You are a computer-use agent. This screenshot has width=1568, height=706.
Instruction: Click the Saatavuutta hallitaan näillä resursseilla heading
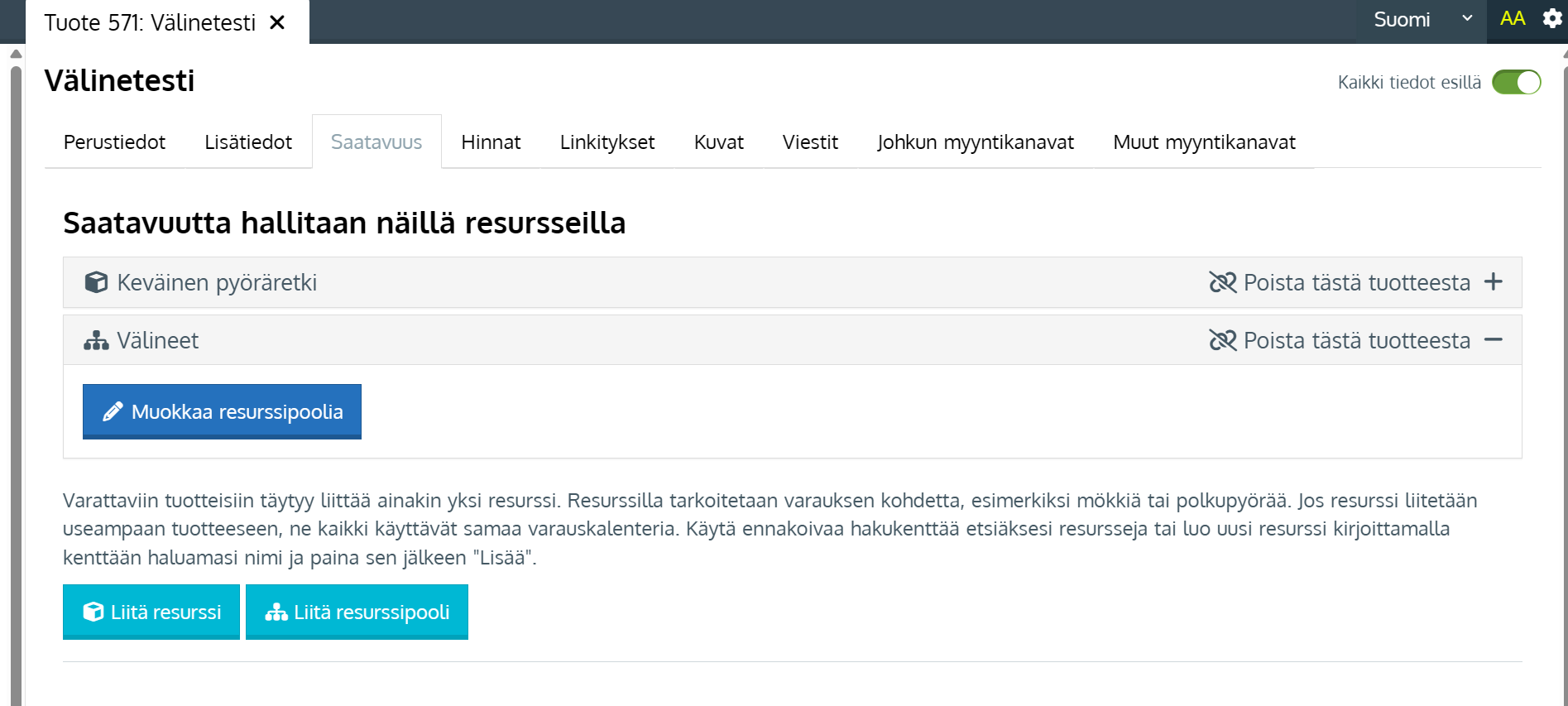tap(344, 223)
